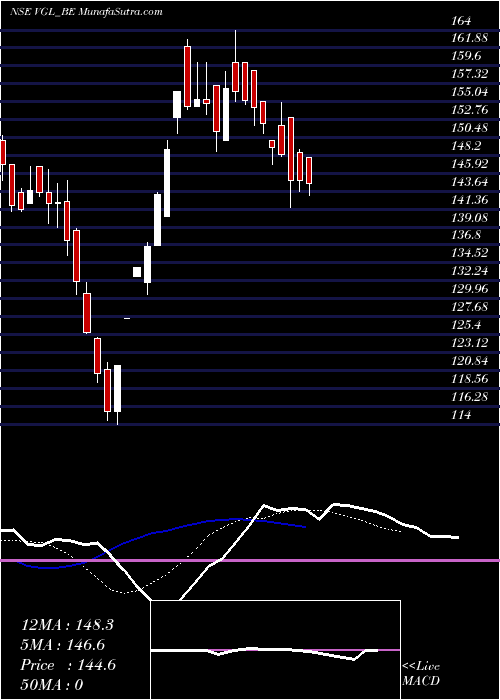Click the 50MA : 0 value
The width and height of the screenshot is (500, 700).
click(52, 685)
